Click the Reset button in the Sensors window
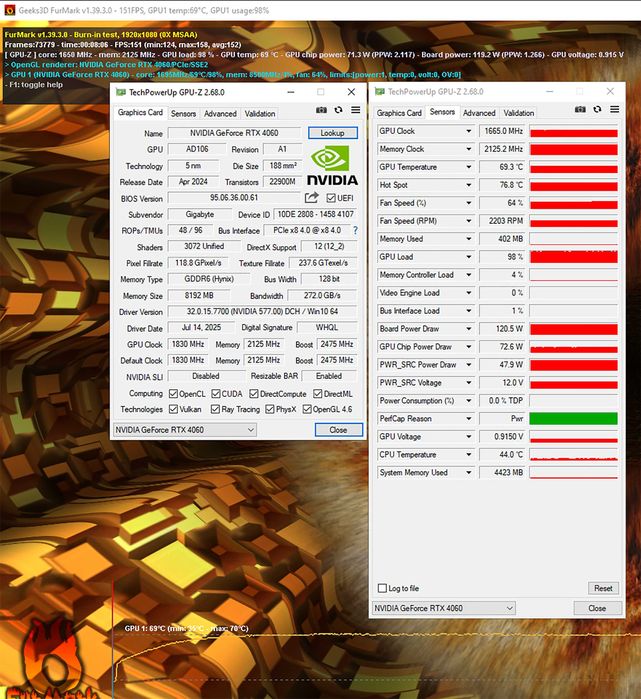The image size is (641, 699). point(603,588)
